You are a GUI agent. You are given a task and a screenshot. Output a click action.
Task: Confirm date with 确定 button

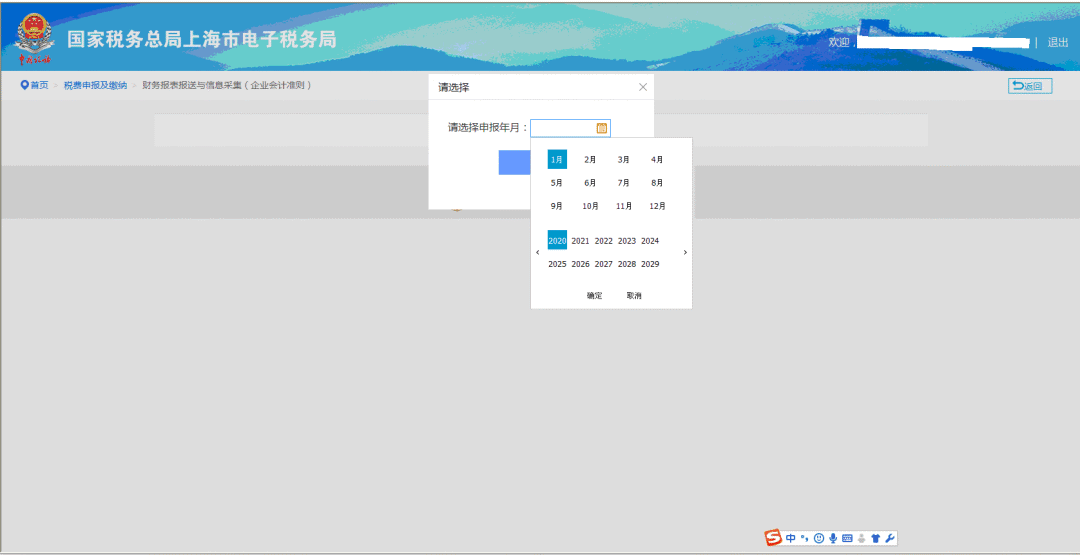(594, 296)
